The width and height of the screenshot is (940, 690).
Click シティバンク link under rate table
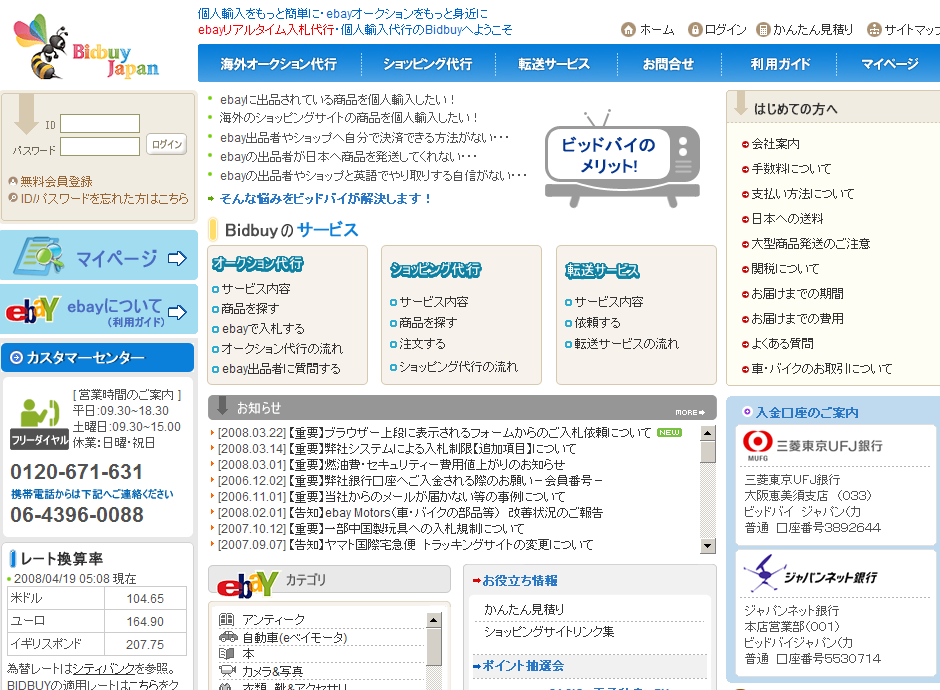tap(102, 668)
